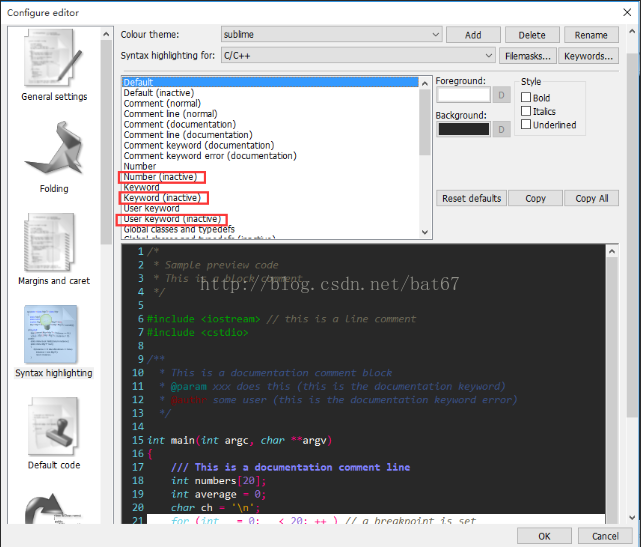Tick the Bold style checkbox
The image size is (641, 547).
(x=526, y=97)
